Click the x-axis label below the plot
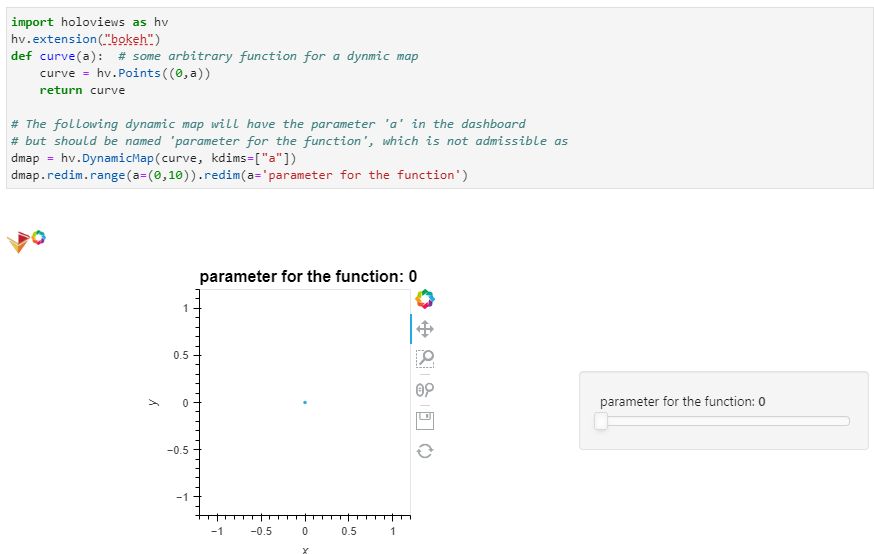Viewport: 874px width, 554px height. click(x=305, y=549)
